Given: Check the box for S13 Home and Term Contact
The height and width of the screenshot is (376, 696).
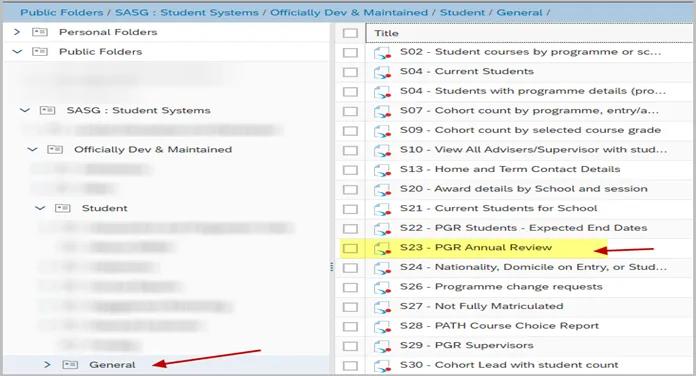Looking at the screenshot, I should (x=350, y=170).
